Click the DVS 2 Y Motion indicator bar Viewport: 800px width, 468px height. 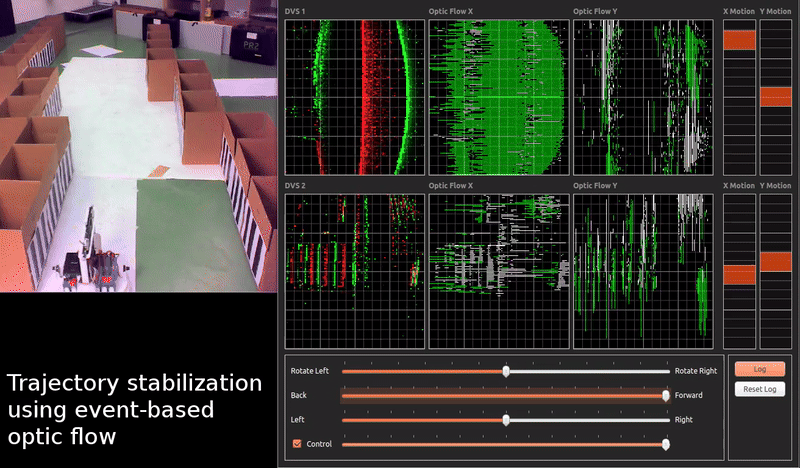[x=775, y=270]
